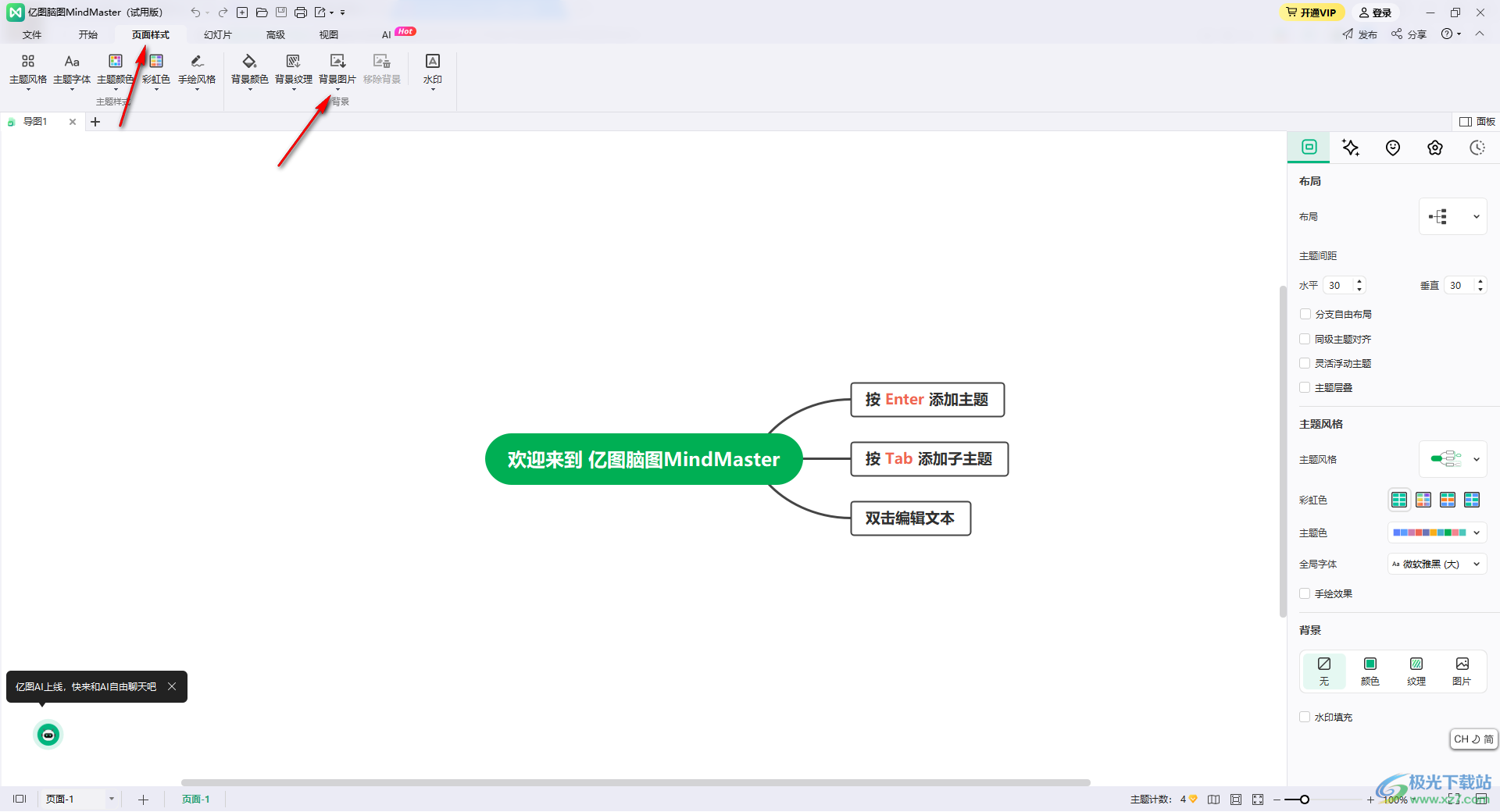Click the 登录 login button
1500x812 pixels.
click(x=1376, y=12)
